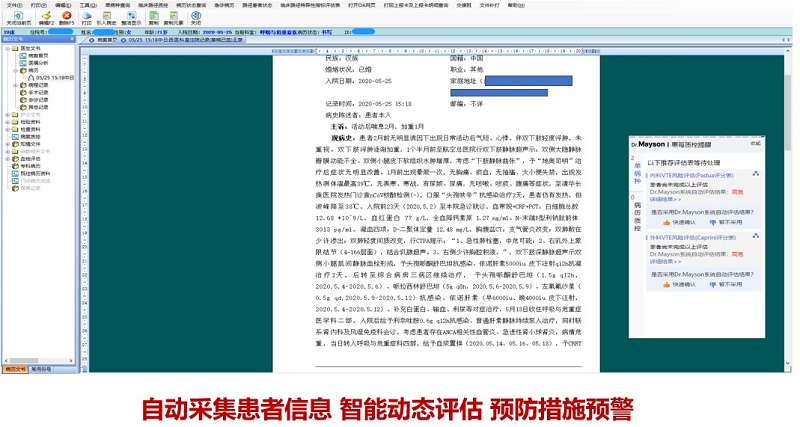800x427 pixels.
Task: Open 详细结果>> under Caprini assessment
Action: [x=665, y=261]
